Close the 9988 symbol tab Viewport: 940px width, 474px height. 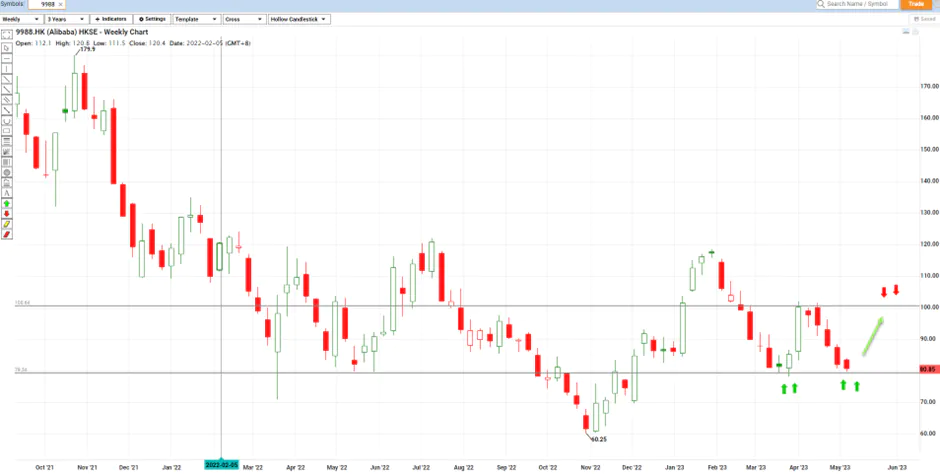point(61,4)
